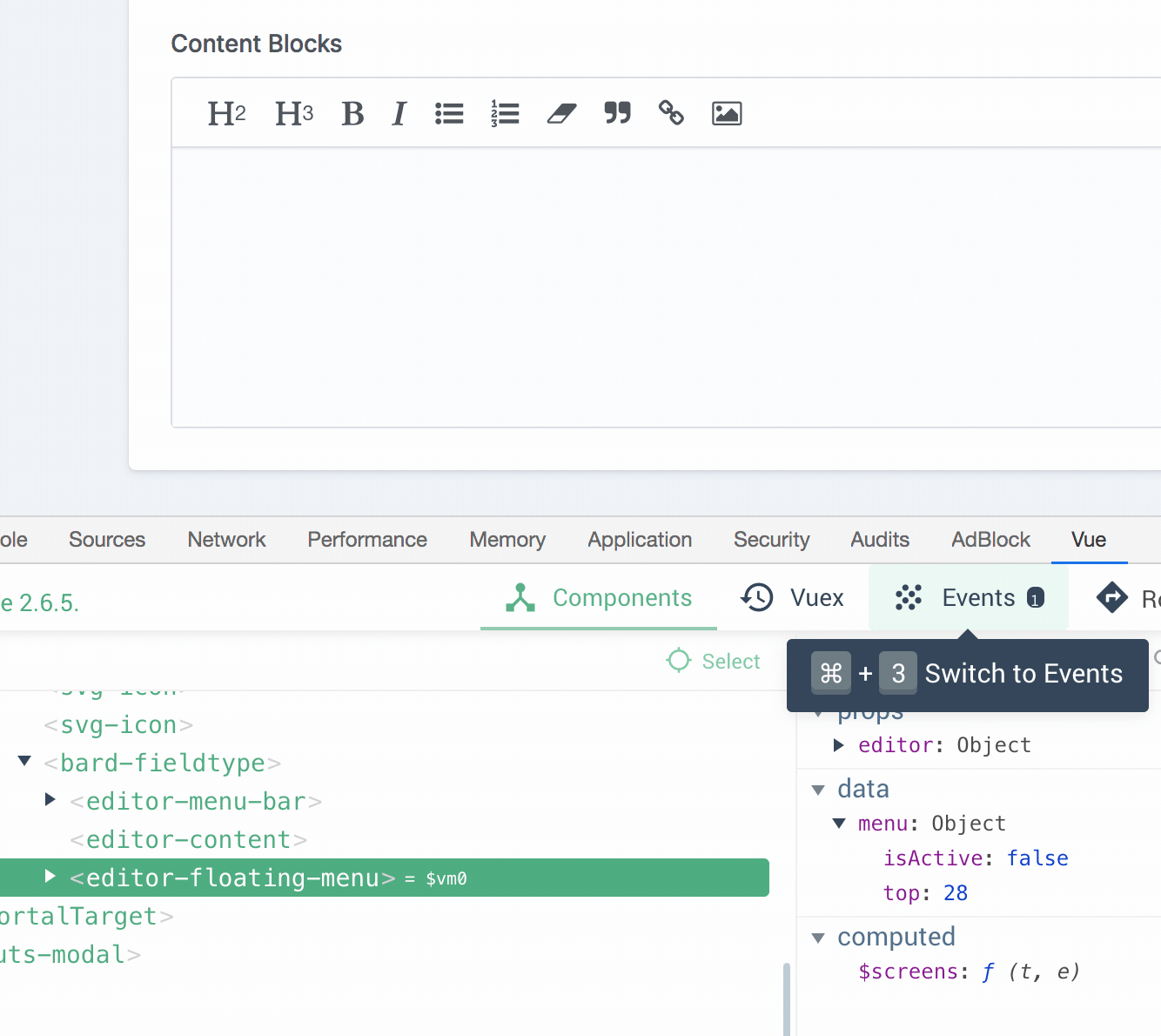The height and width of the screenshot is (1036, 1161).
Task: Expand the editor-menu-bar component
Action: pos(50,800)
